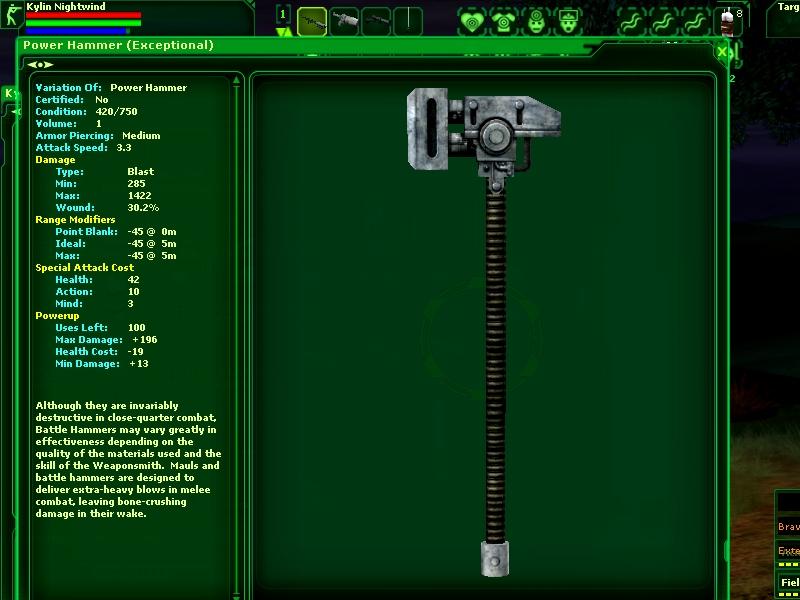The height and width of the screenshot is (600, 800).
Task: Click the Certified No line
Action: pyautogui.click(x=72, y=99)
